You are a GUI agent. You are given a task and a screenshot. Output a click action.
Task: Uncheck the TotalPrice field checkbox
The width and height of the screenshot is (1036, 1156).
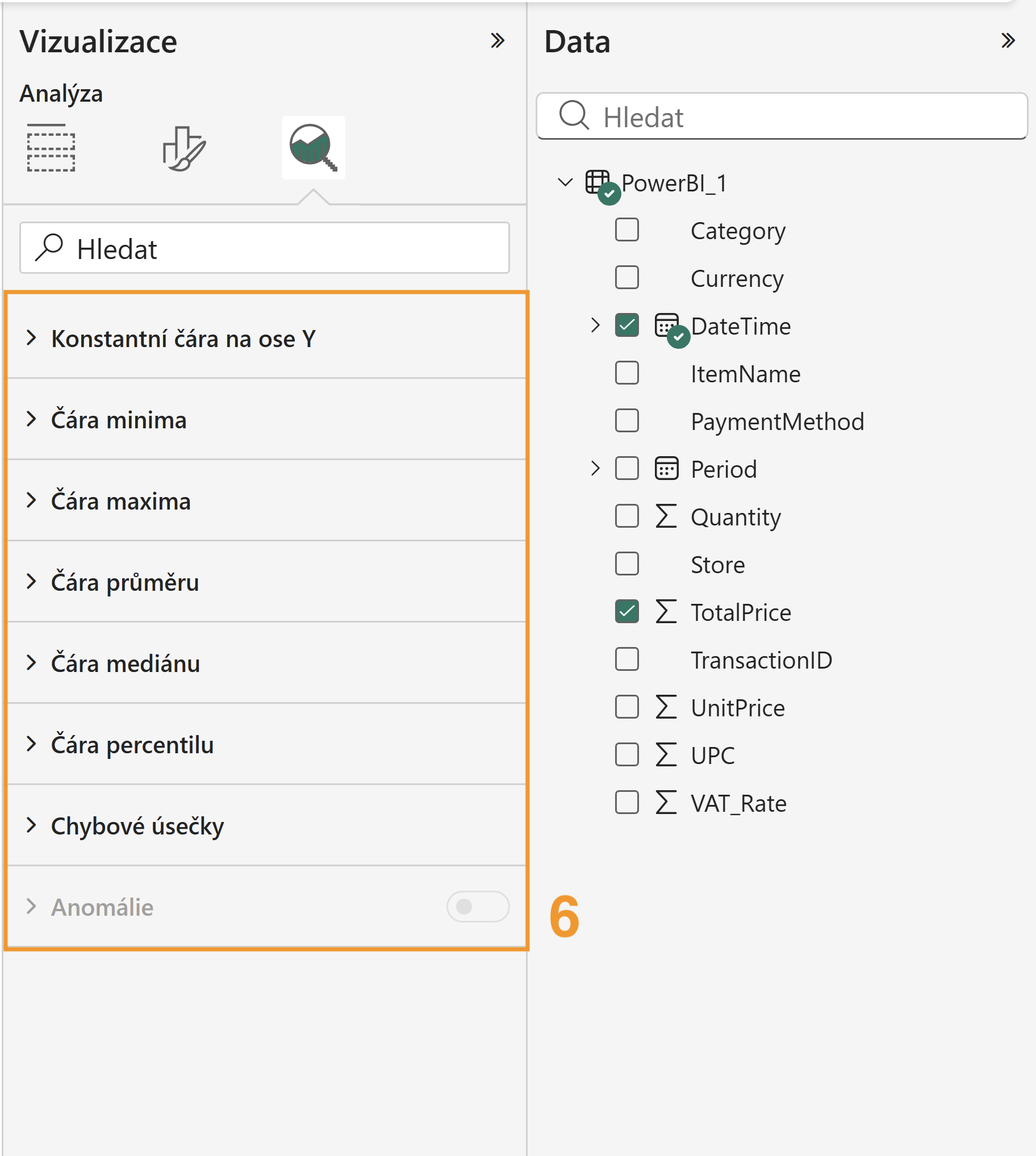pyautogui.click(x=626, y=612)
